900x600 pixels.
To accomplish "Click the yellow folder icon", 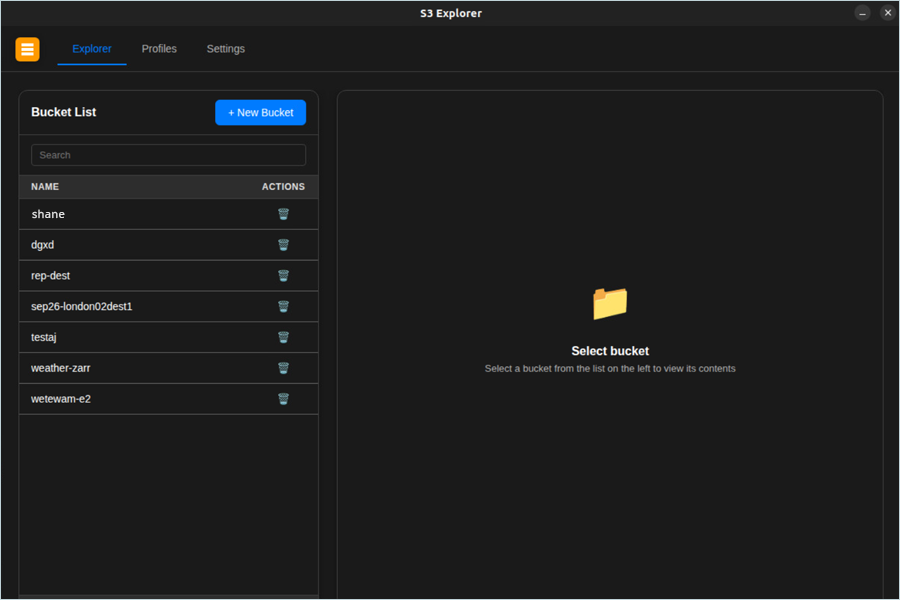I will 610,303.
